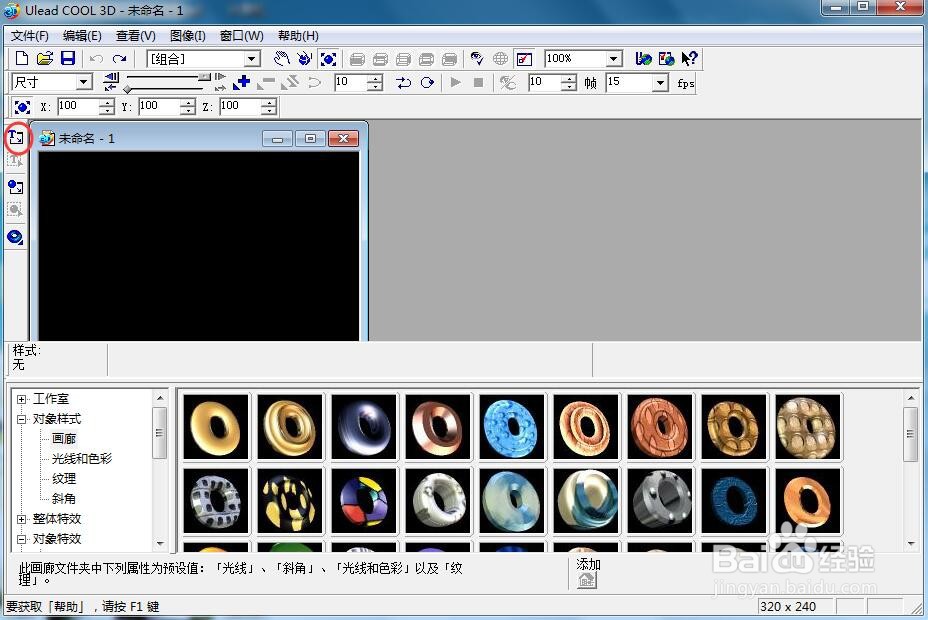Select 纹理 in the tree

coord(64,479)
